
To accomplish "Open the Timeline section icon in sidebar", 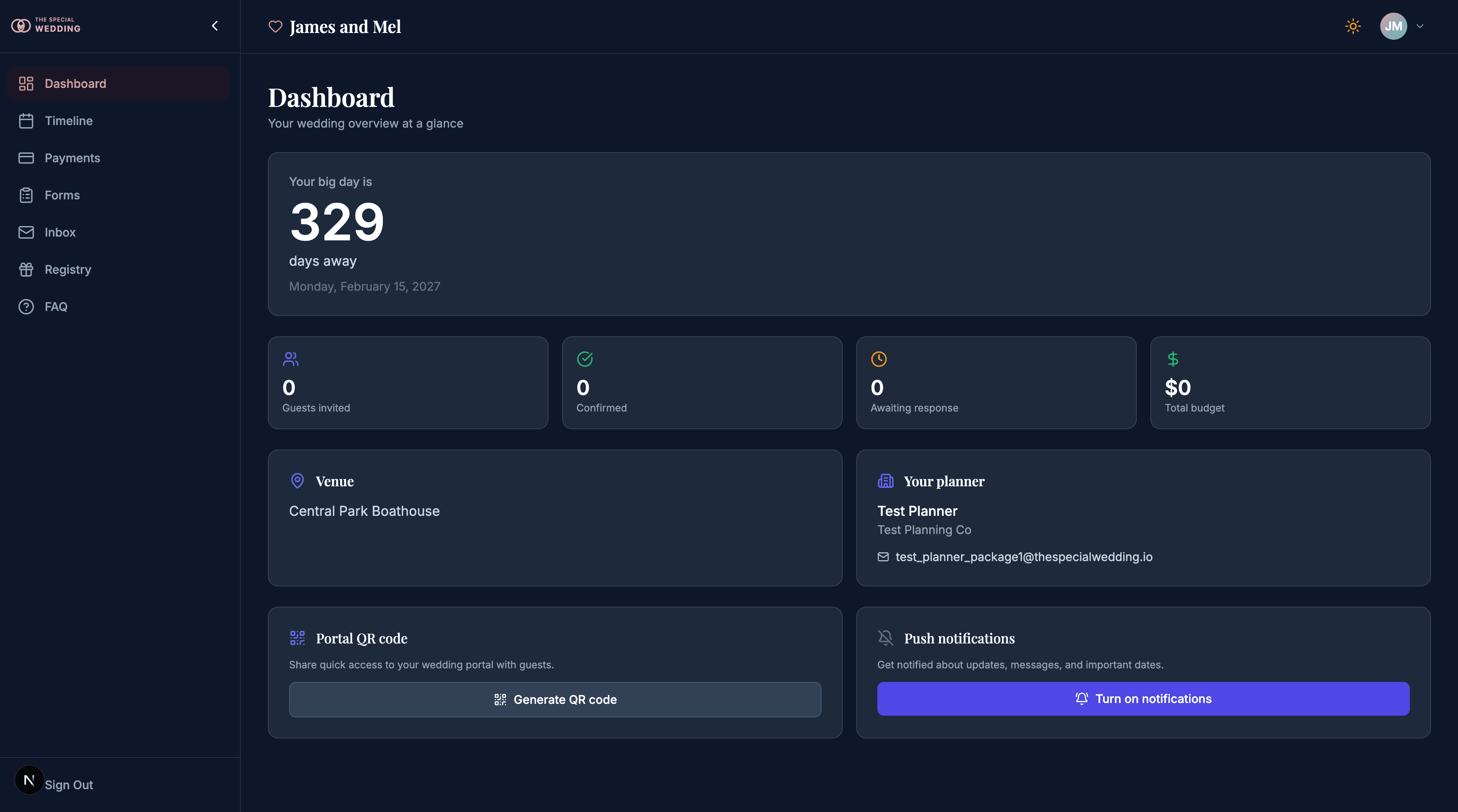I will pos(26,120).
